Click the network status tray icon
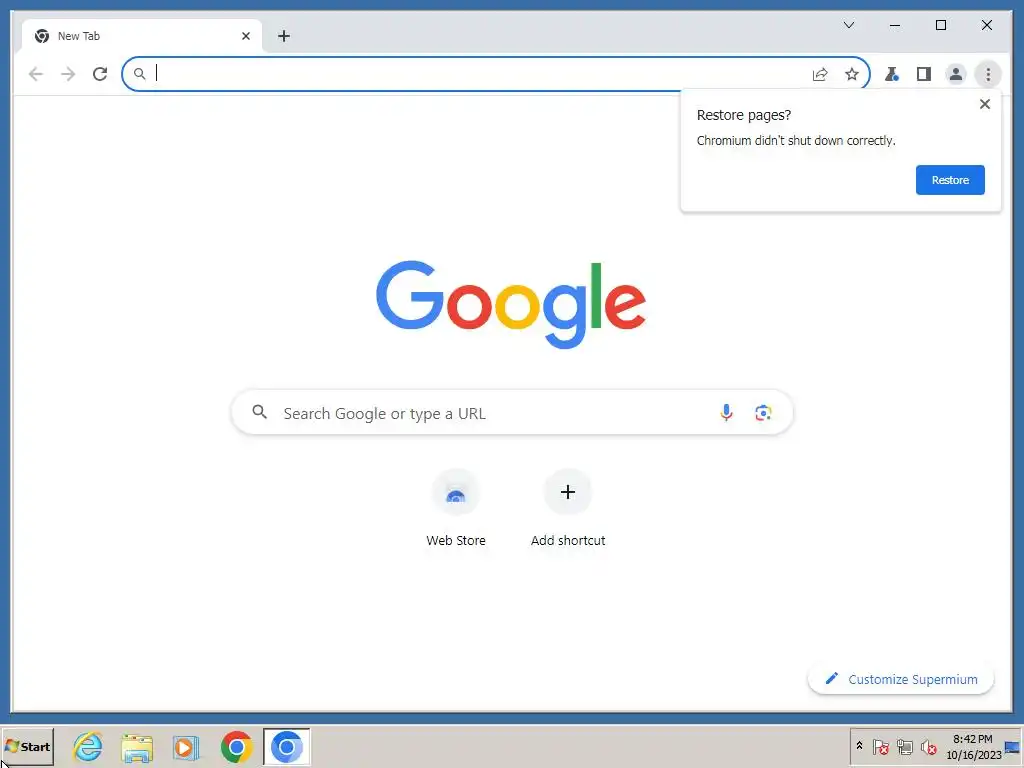The image size is (1024, 768). [x=904, y=746]
